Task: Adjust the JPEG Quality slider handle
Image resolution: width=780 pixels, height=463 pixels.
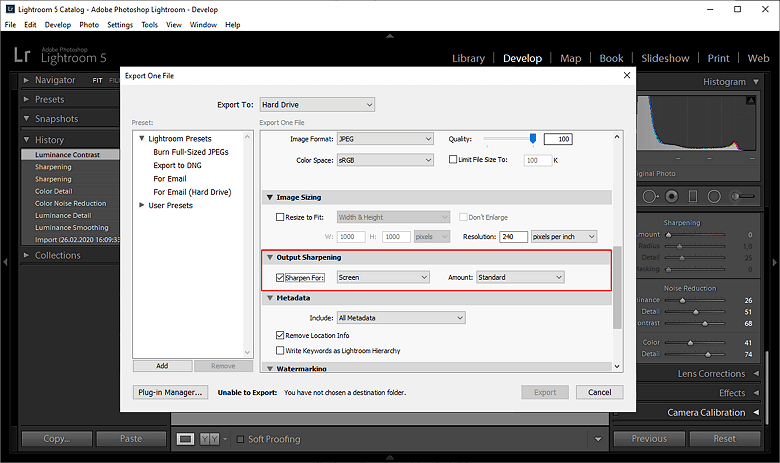Action: [x=533, y=138]
